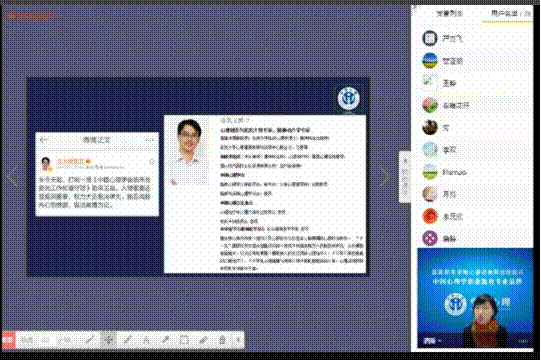
Task: Click the small avatar in the Weibo post
Action: 46,164
